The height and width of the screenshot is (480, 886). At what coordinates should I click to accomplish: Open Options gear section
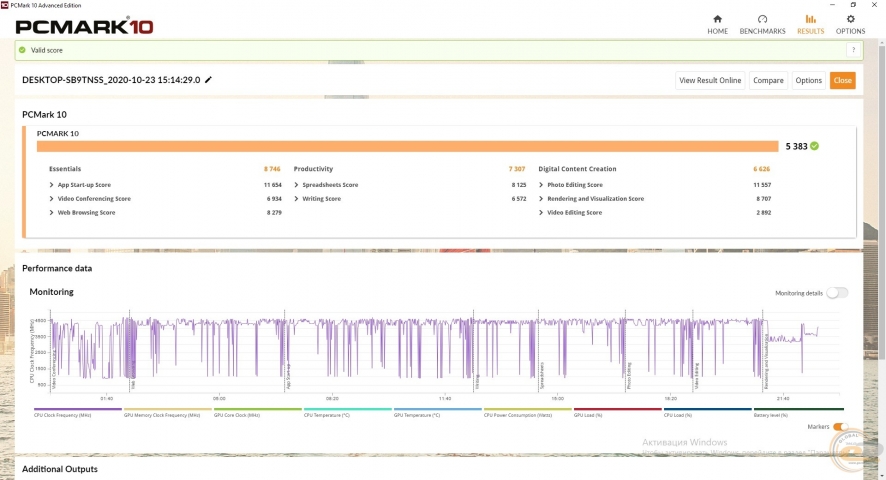[850, 25]
